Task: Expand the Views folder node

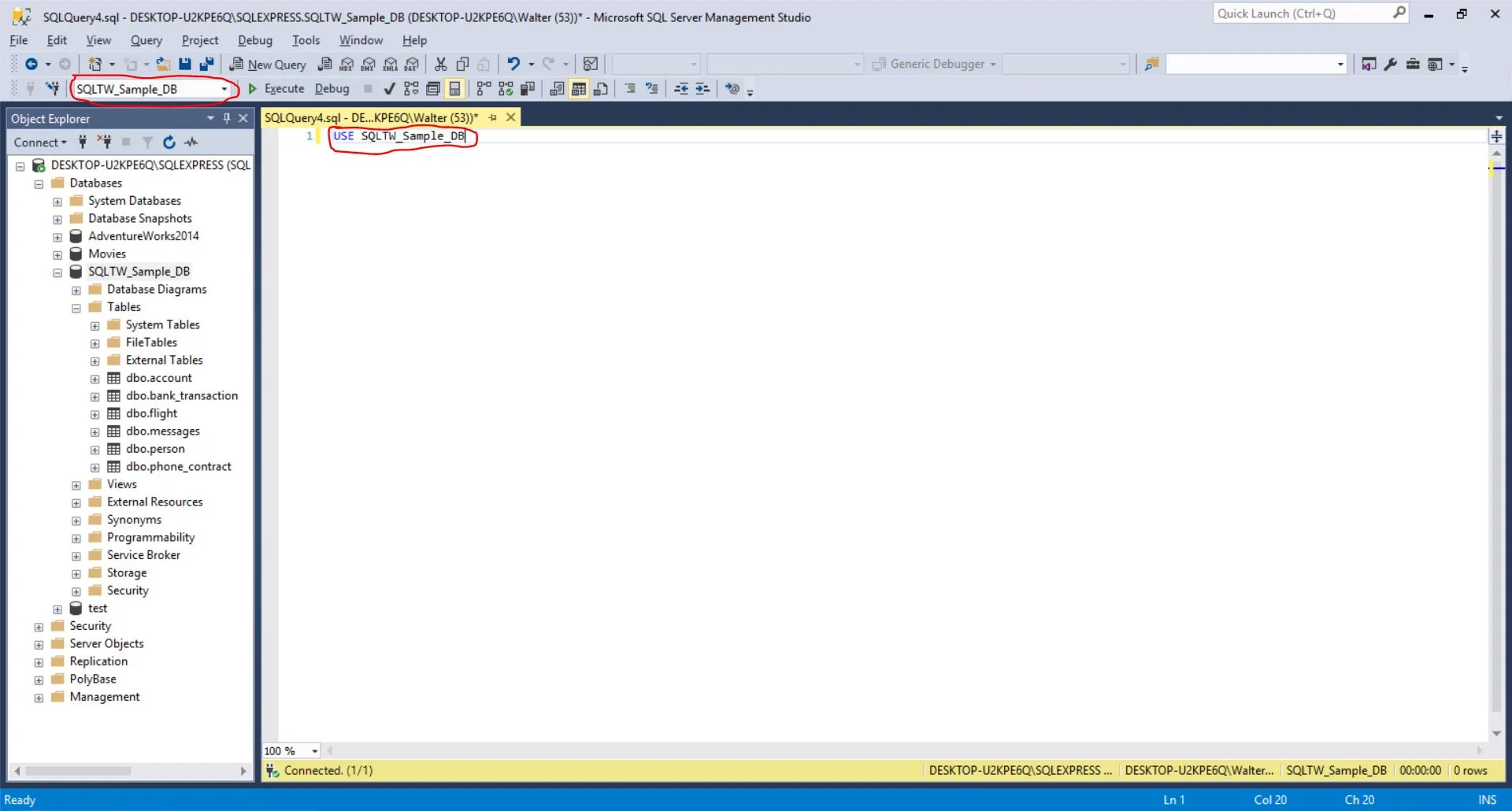Action: [76, 486]
